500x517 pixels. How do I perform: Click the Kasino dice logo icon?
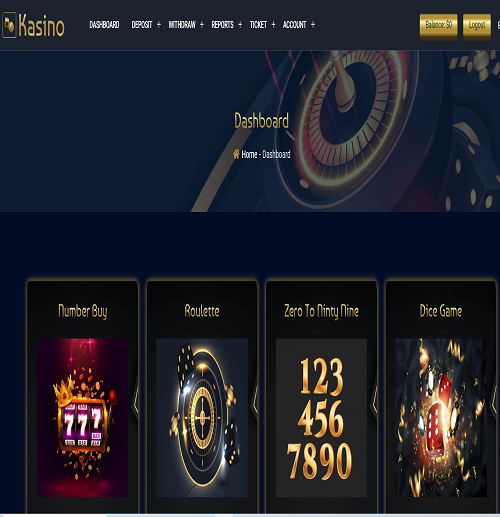[9, 25]
